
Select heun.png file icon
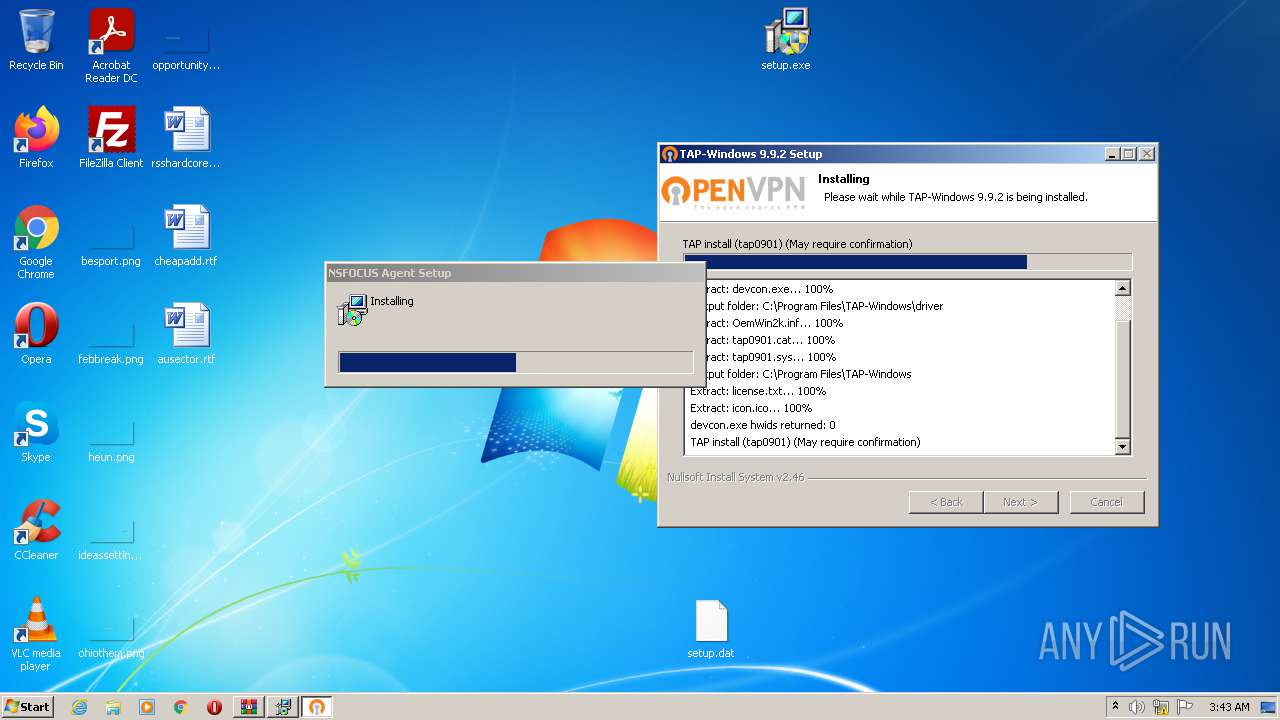(111, 438)
